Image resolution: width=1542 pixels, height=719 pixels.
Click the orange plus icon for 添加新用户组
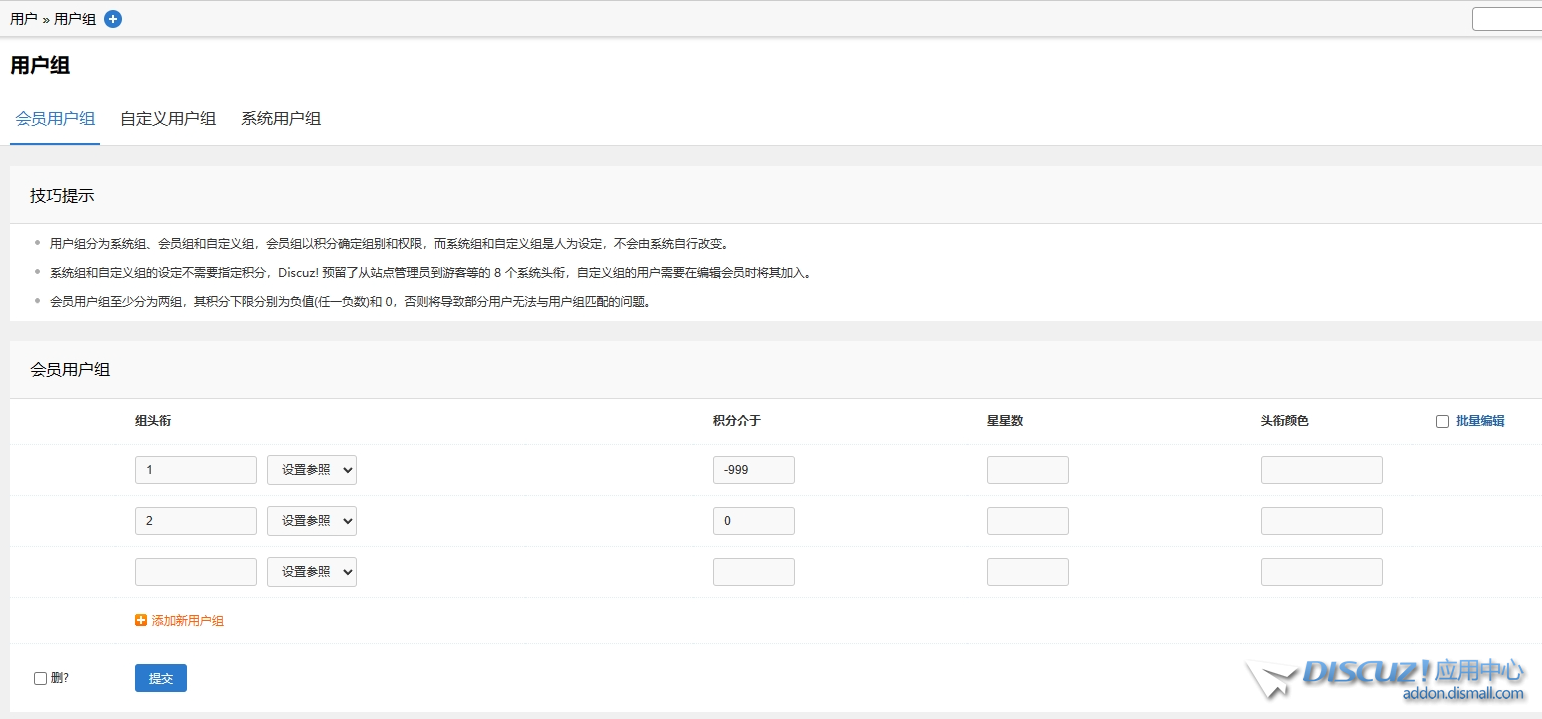coord(141,621)
